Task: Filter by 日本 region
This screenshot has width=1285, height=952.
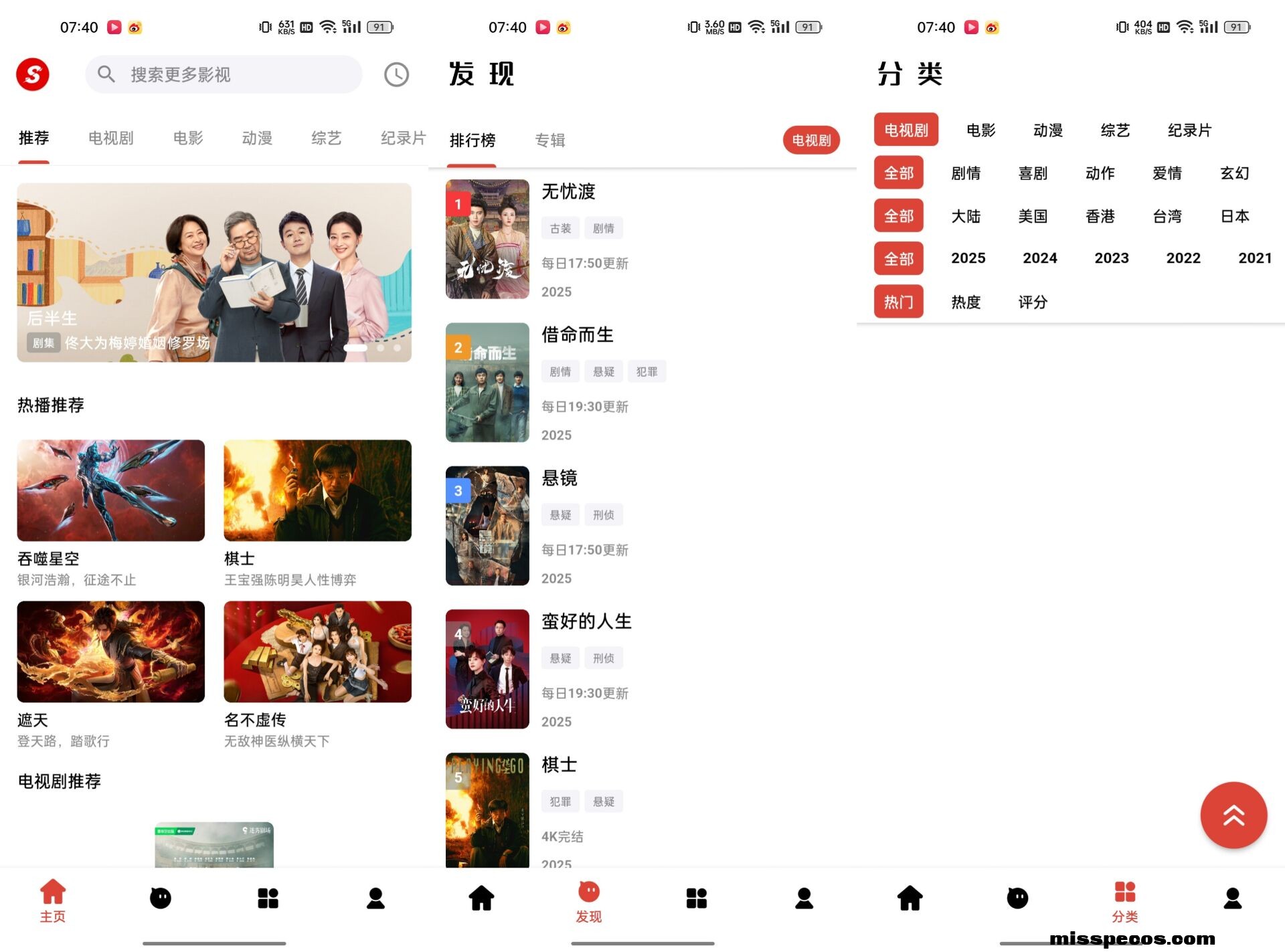Action: pyautogui.click(x=1235, y=215)
